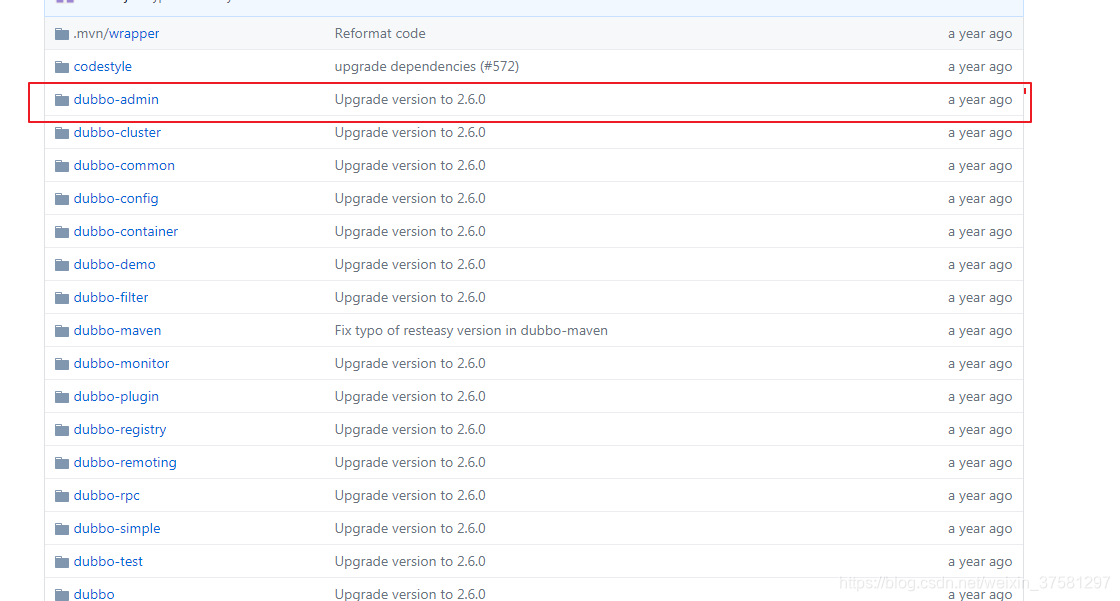Open 'Fix typo of resteasy version' commit
This screenshot has height=601, width=1120.
[x=471, y=330]
